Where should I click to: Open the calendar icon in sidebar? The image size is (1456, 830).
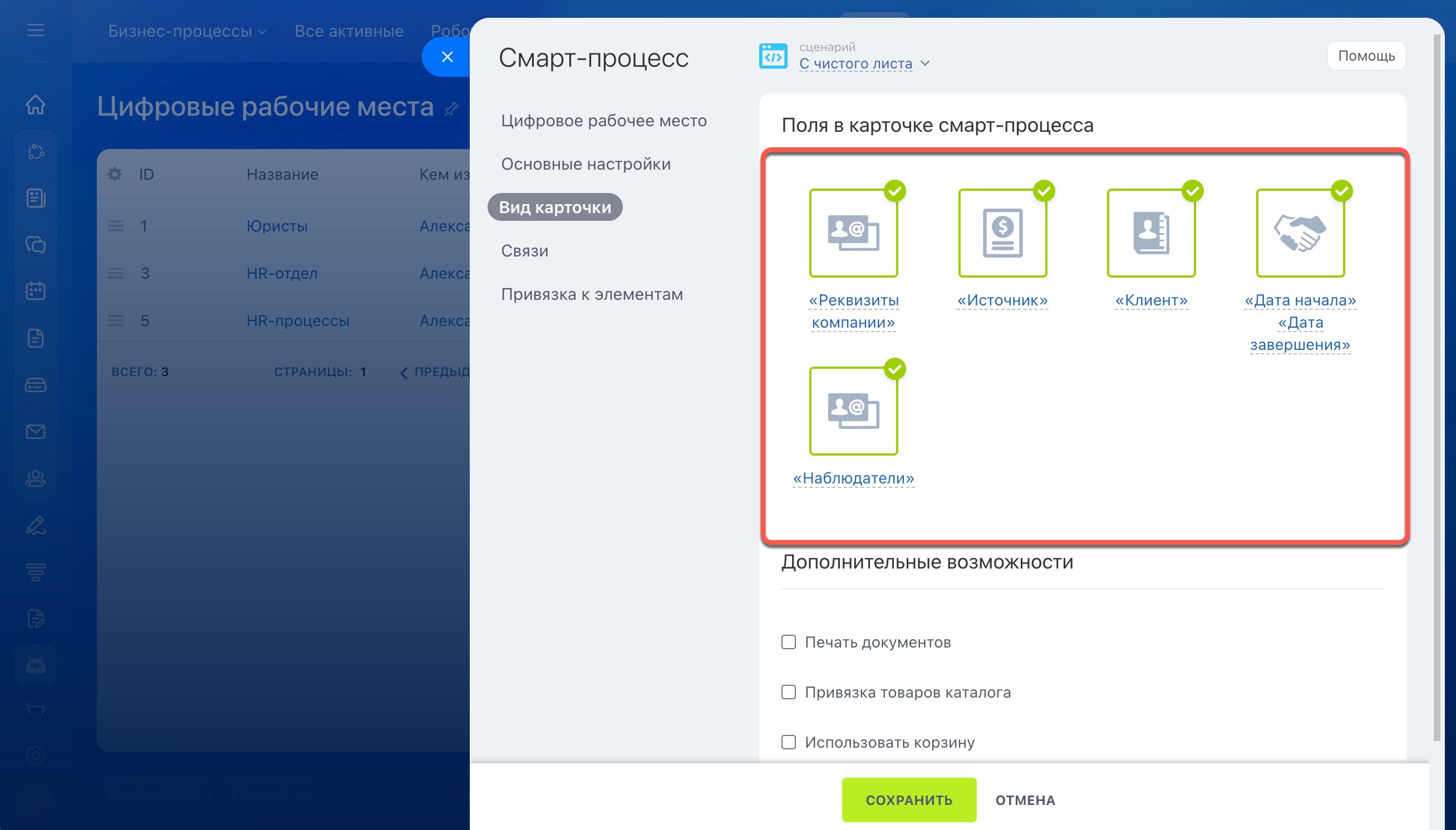pyautogui.click(x=36, y=291)
